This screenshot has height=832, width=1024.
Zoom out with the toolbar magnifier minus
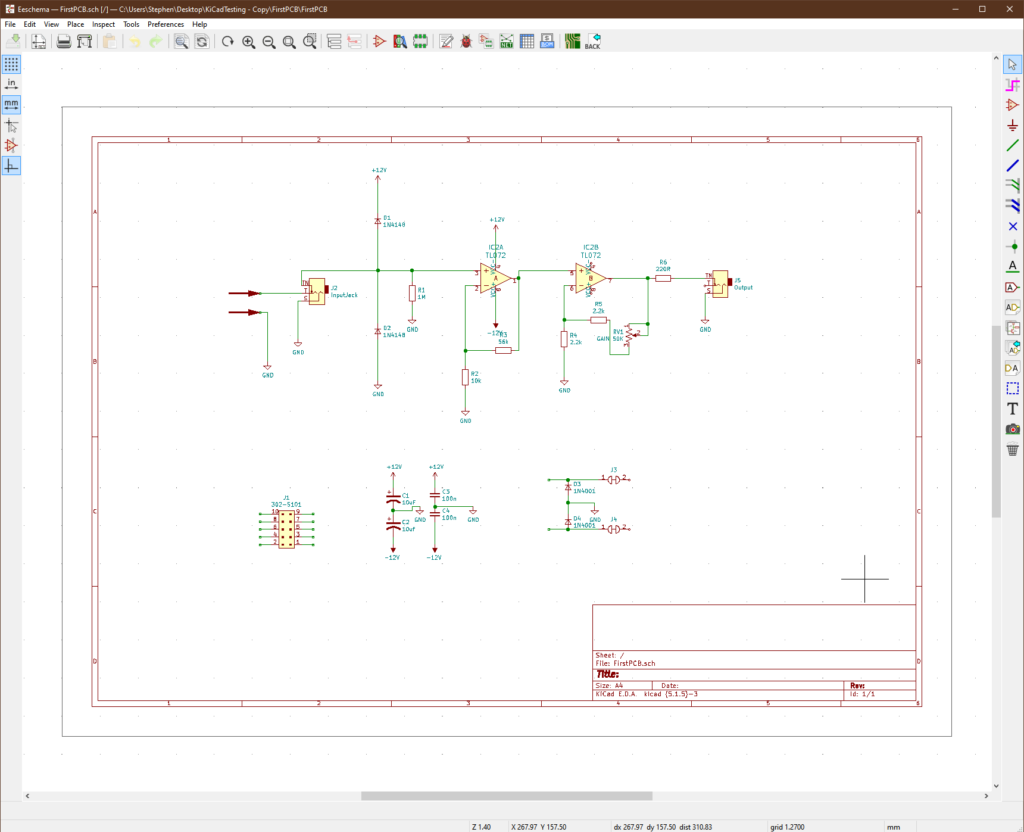coord(268,42)
